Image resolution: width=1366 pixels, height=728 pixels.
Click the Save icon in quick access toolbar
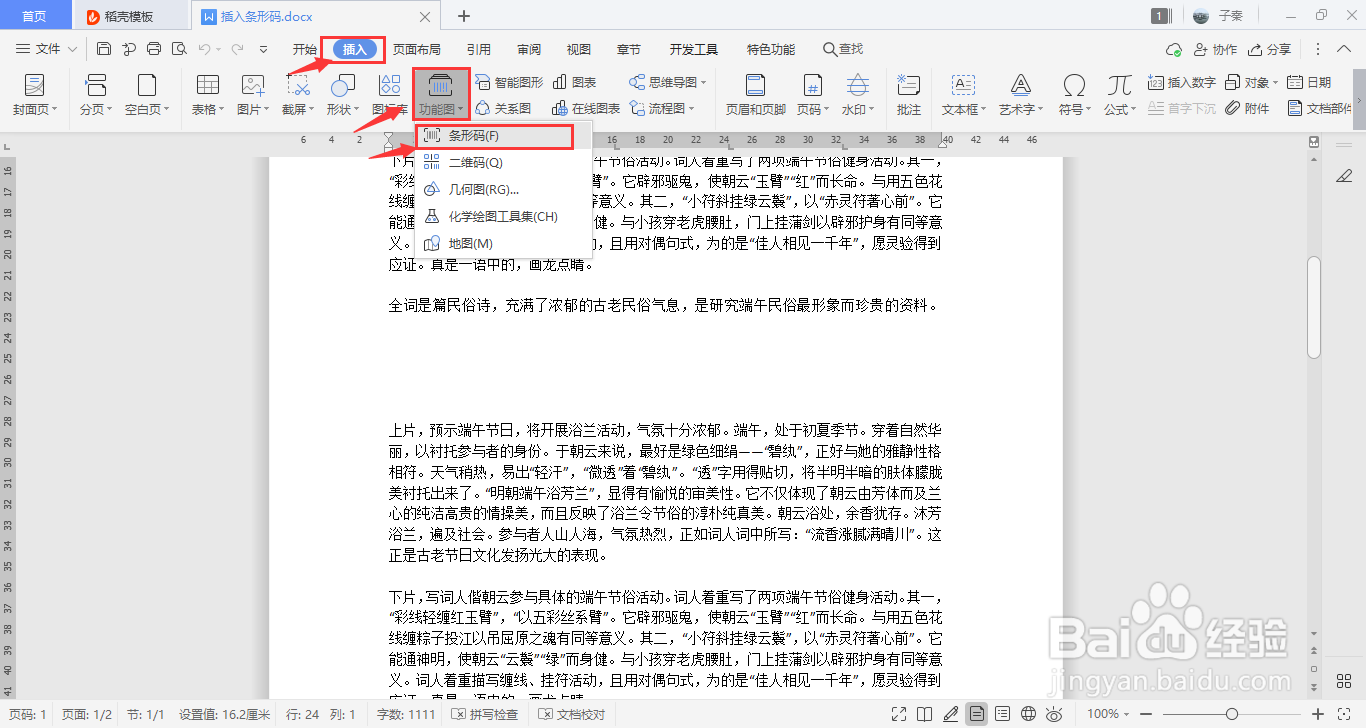click(x=104, y=49)
